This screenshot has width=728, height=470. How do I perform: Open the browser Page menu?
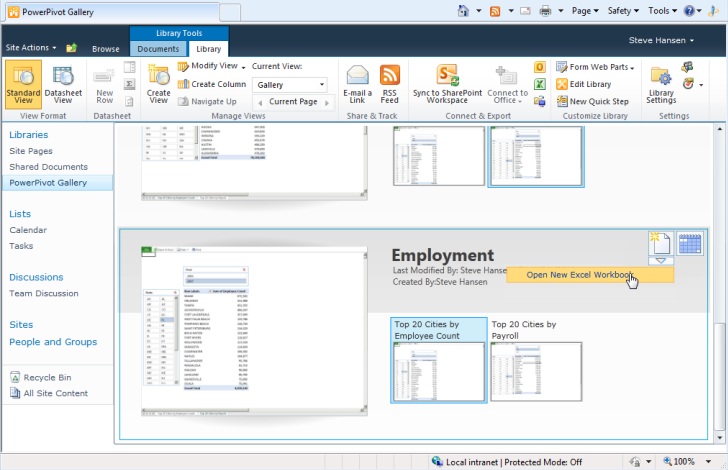tap(585, 11)
